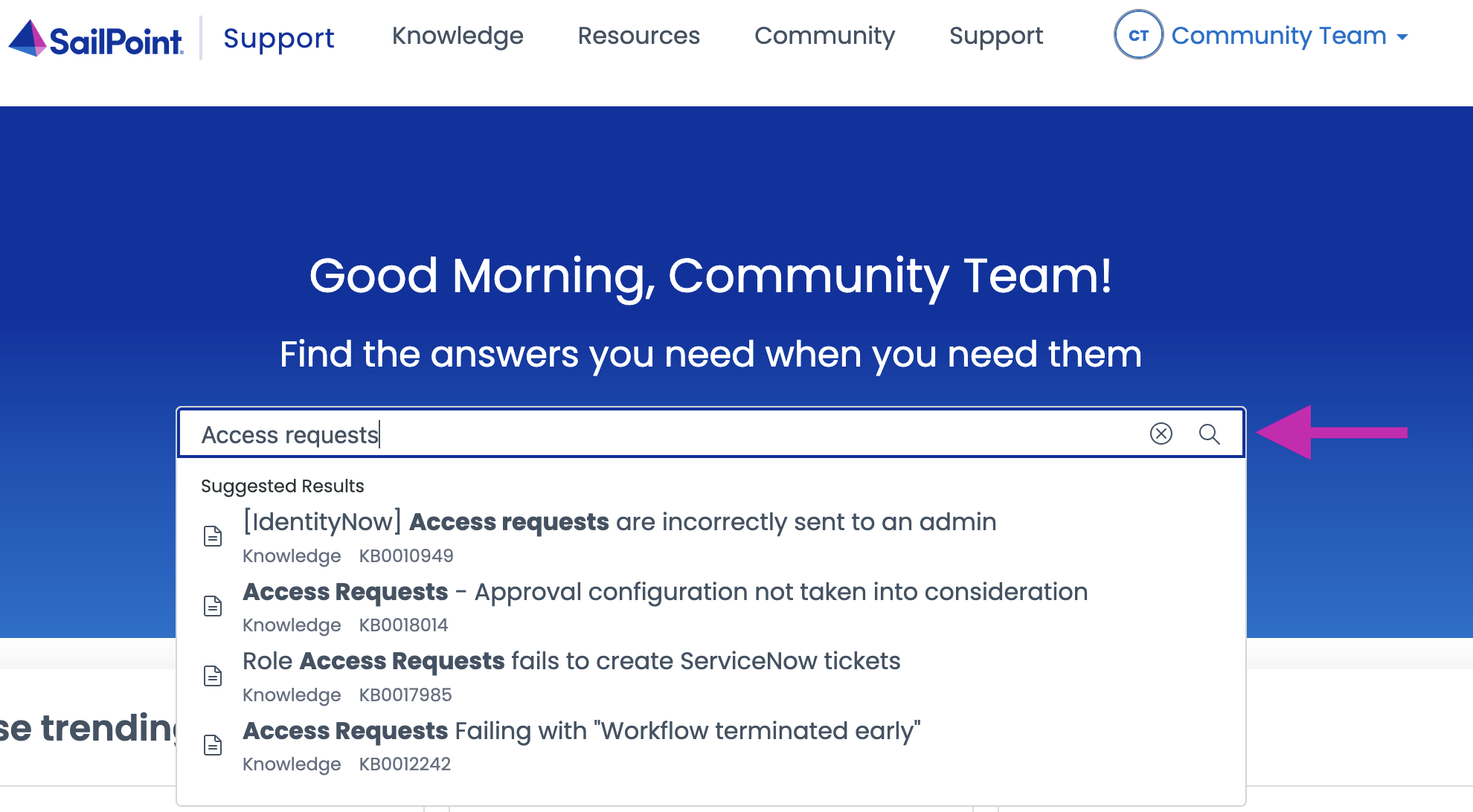Open the Knowledge menu item
1473x812 pixels.
458,36
